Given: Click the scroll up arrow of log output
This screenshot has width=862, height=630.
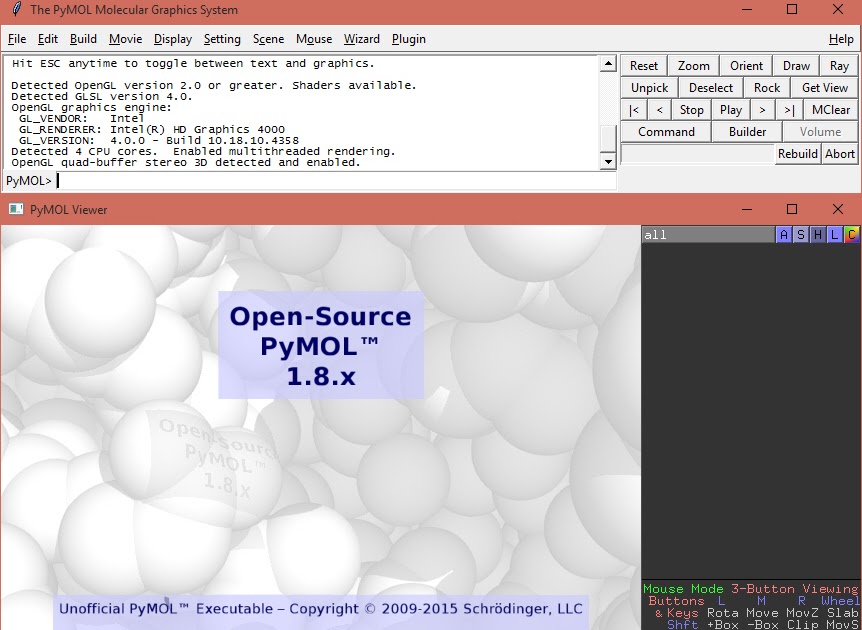Looking at the screenshot, I should tap(607, 63).
